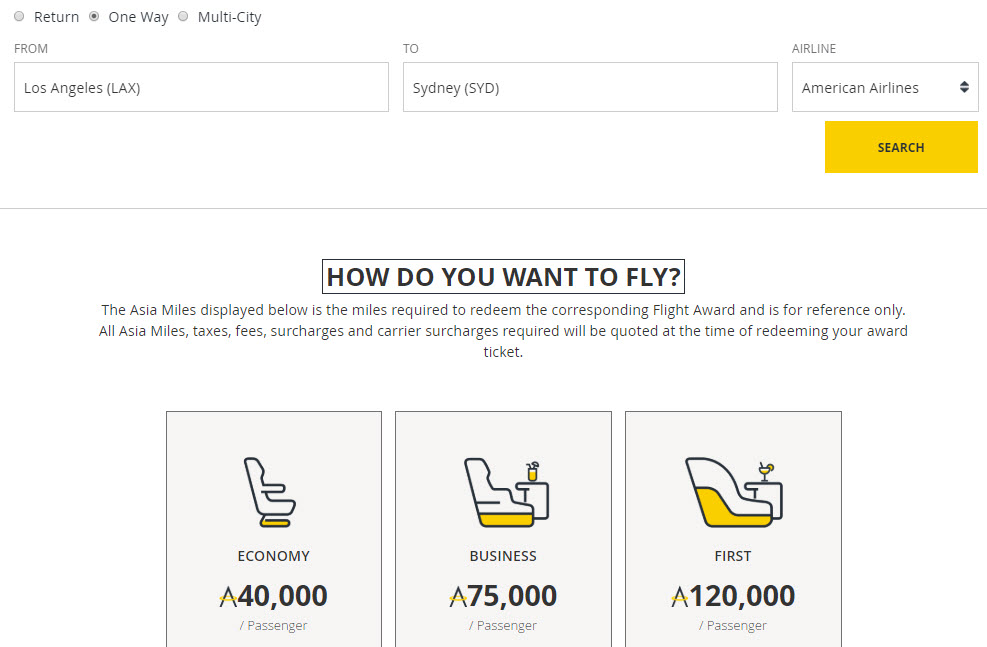This screenshot has height=647, width=987.
Task: Select the Return trip option
Action: pos(19,16)
